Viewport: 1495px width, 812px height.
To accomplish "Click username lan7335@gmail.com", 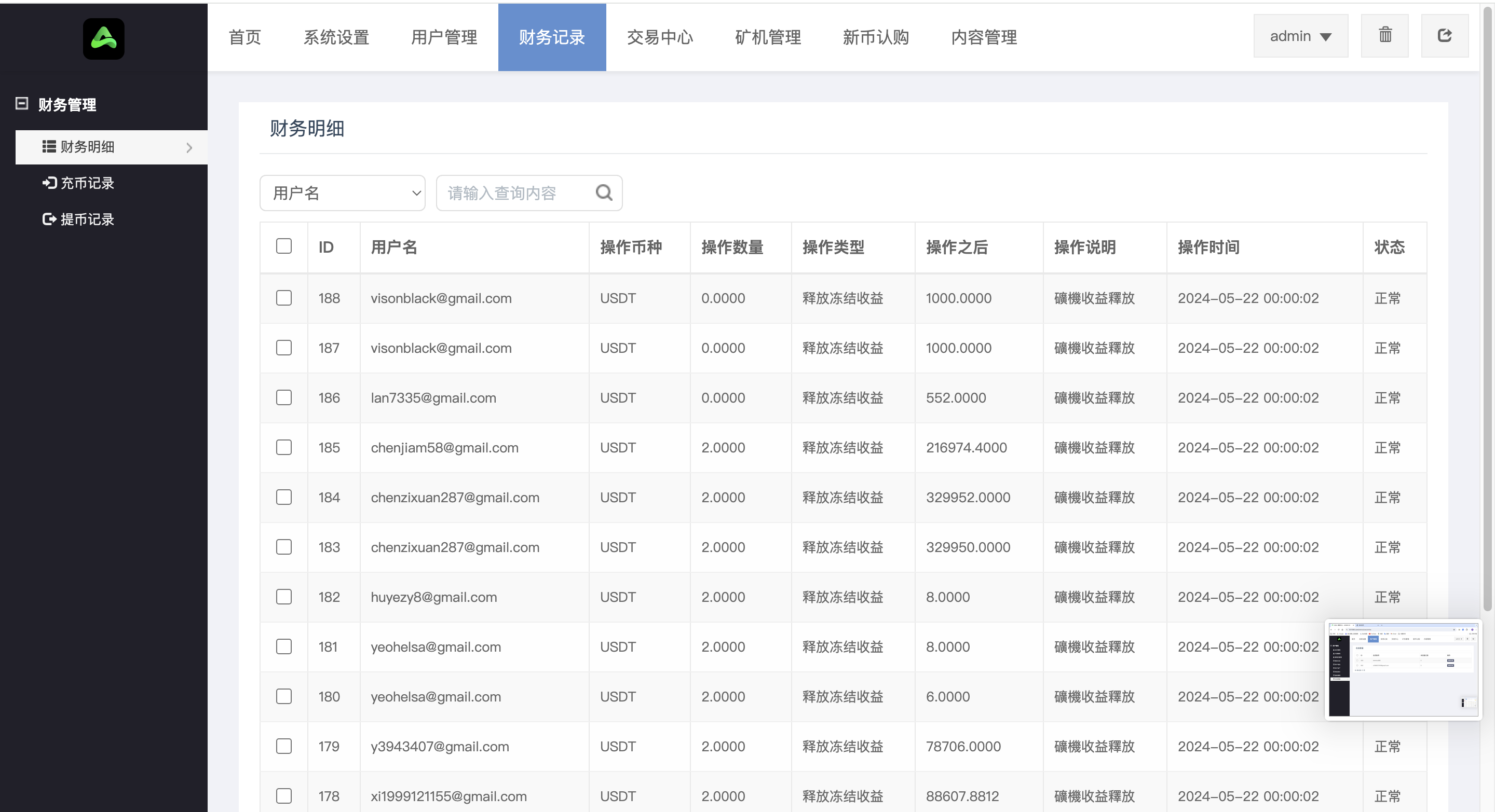I will (433, 398).
